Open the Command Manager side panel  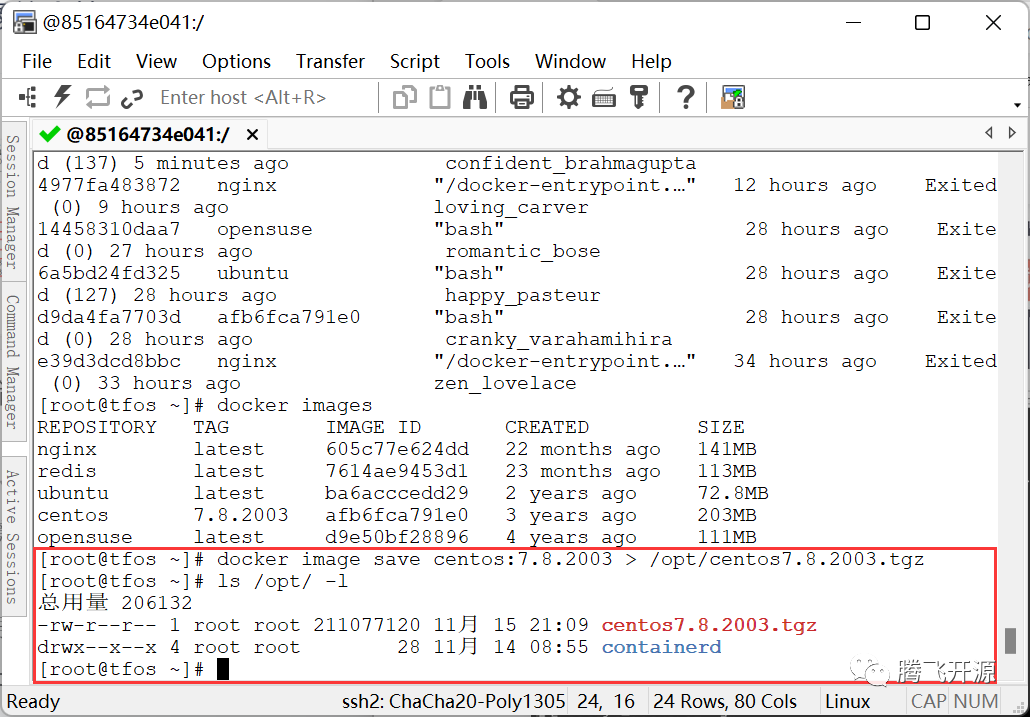click(13, 362)
